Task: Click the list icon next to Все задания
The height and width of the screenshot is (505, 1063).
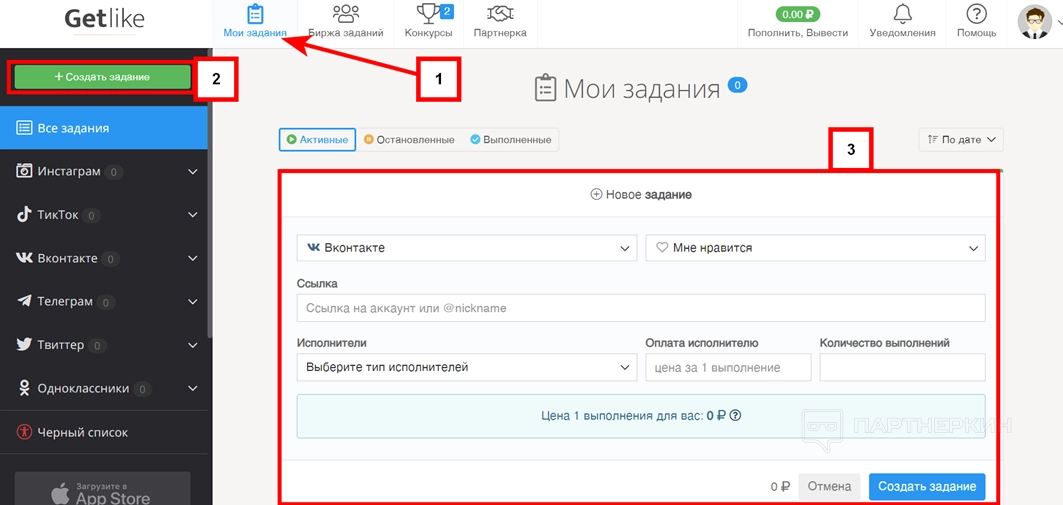Action: click(24, 128)
